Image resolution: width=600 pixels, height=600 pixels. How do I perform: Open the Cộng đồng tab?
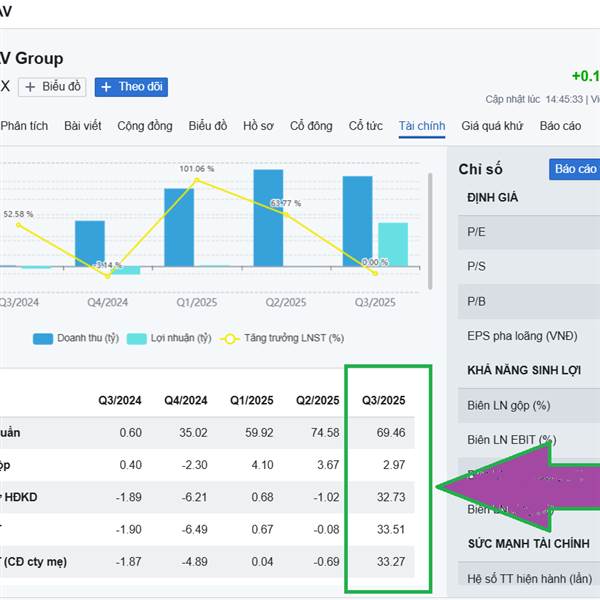(x=145, y=126)
